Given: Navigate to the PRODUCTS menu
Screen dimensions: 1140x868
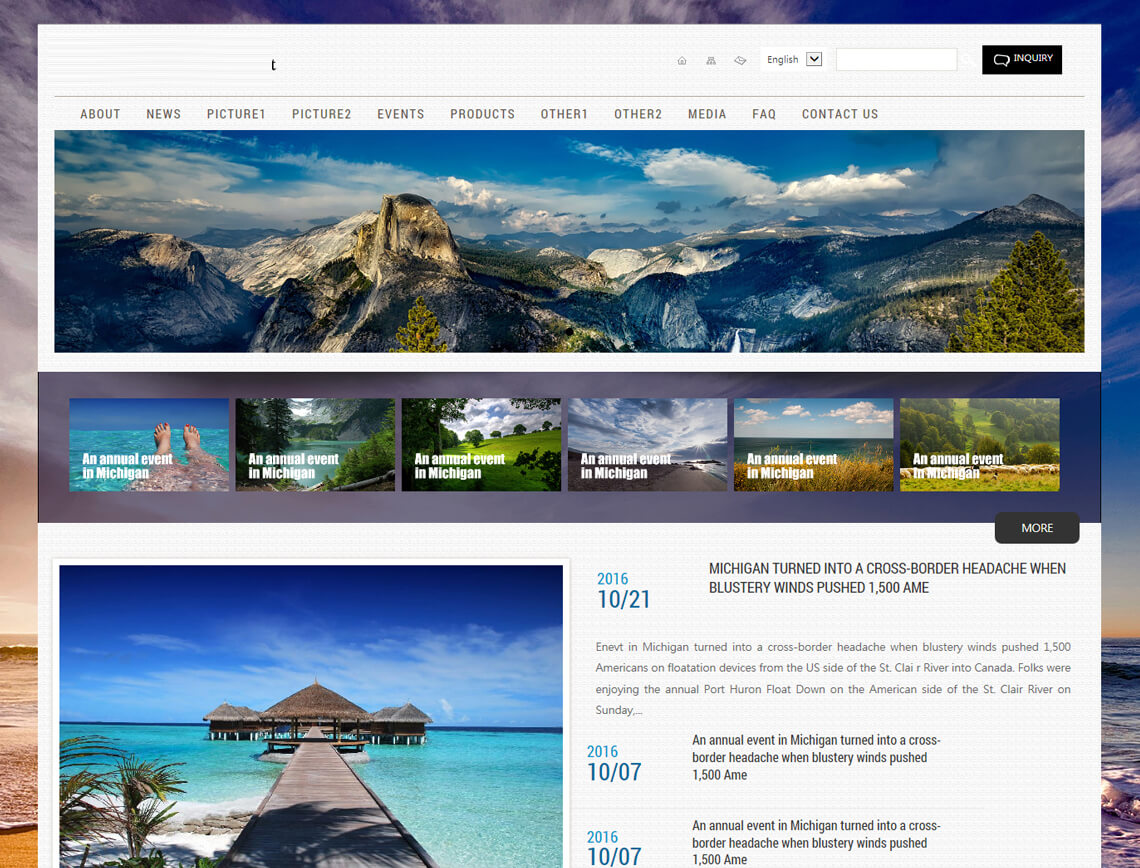Looking at the screenshot, I should [482, 114].
